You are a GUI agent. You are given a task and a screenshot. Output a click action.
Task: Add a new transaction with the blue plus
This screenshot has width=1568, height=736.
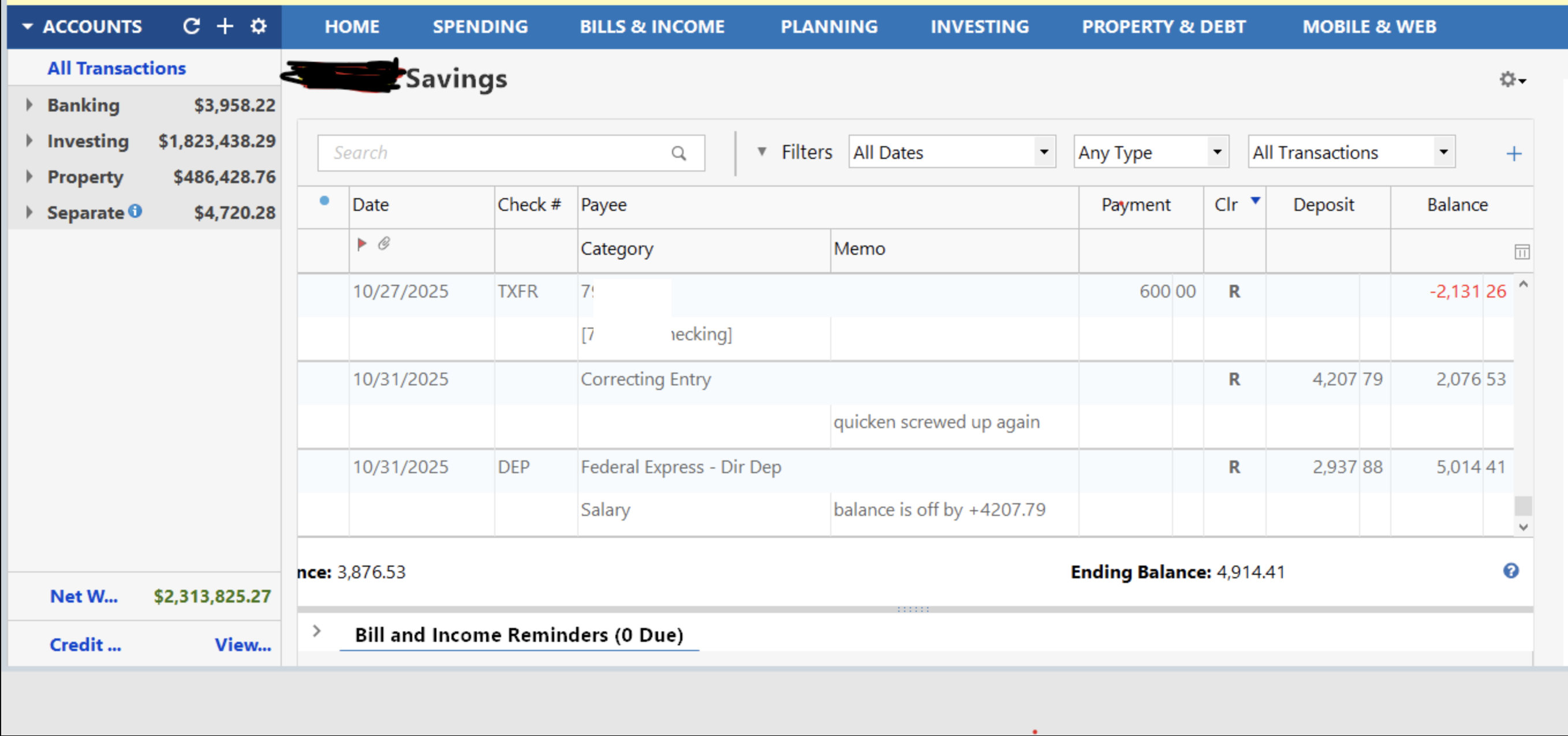tap(1513, 153)
